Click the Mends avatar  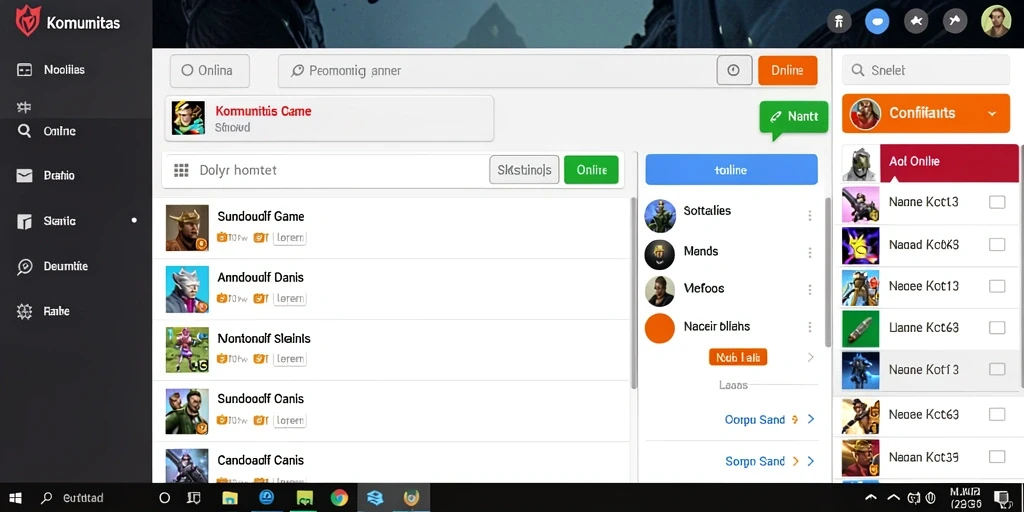pos(660,255)
